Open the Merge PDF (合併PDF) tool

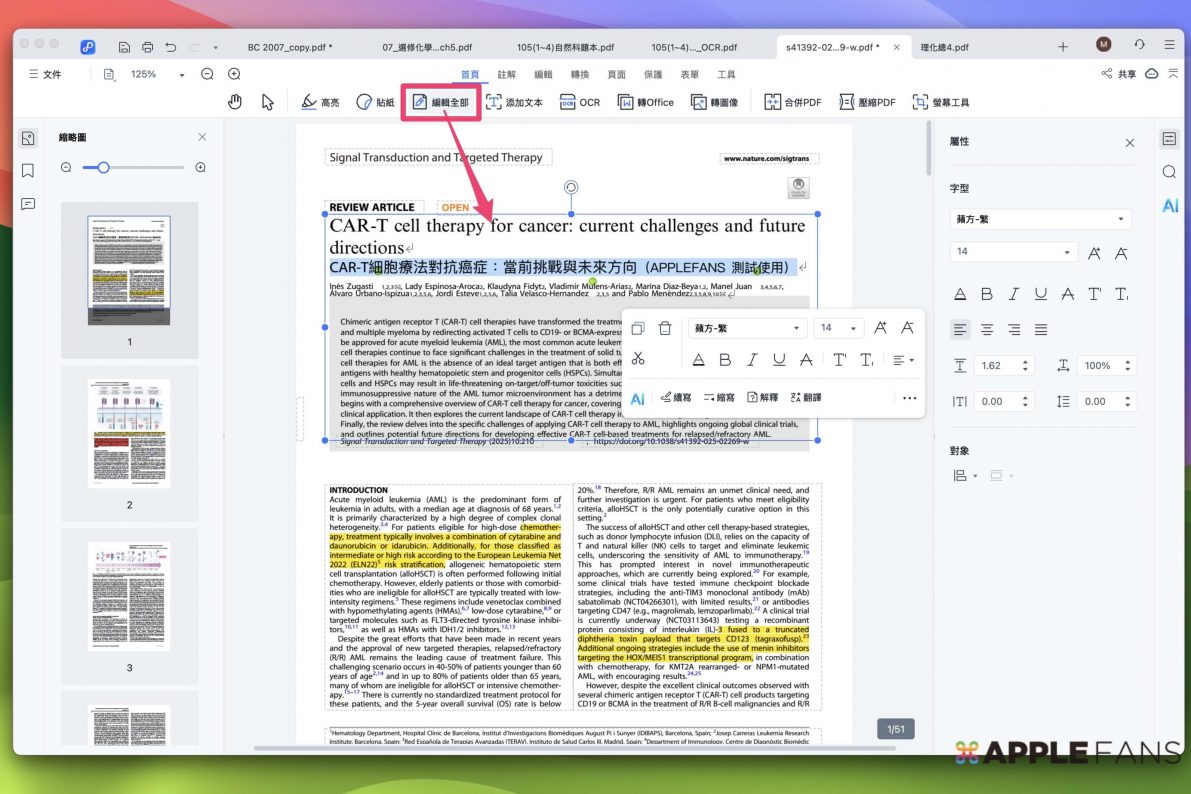click(792, 102)
